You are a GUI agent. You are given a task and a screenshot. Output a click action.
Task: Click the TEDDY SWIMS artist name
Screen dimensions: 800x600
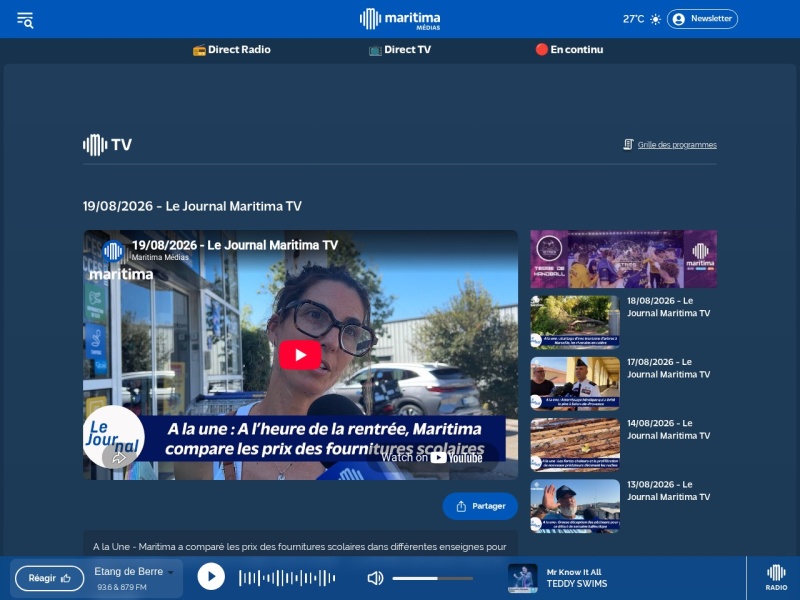click(x=577, y=584)
